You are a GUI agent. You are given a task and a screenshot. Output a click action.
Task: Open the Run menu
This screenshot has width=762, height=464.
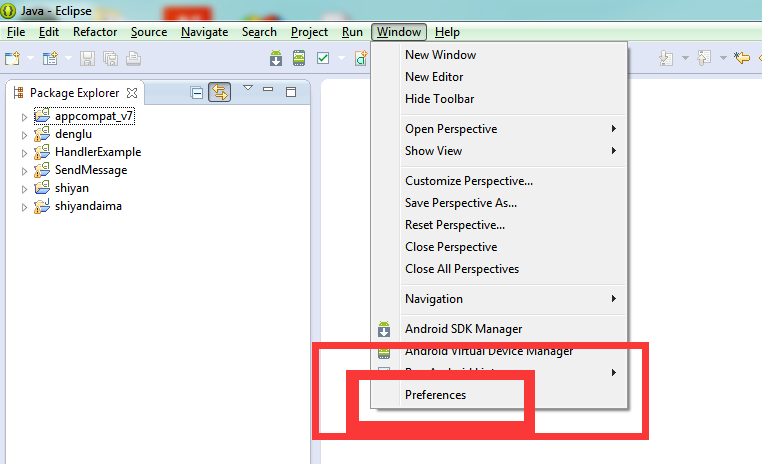coord(352,32)
